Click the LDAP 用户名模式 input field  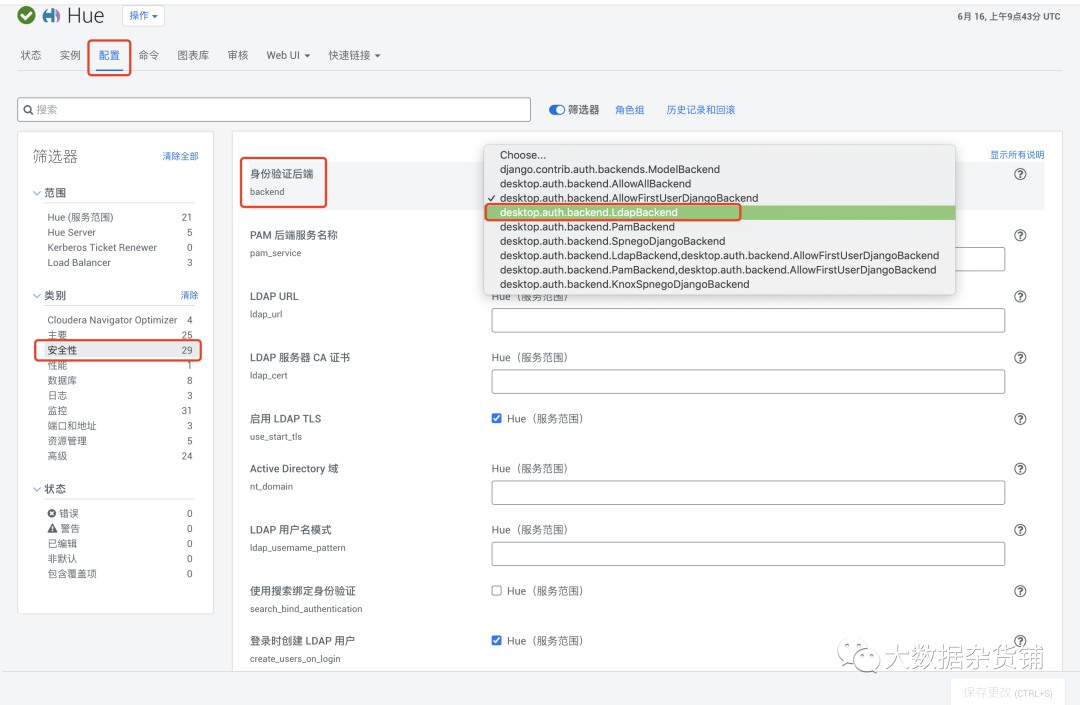coord(748,554)
